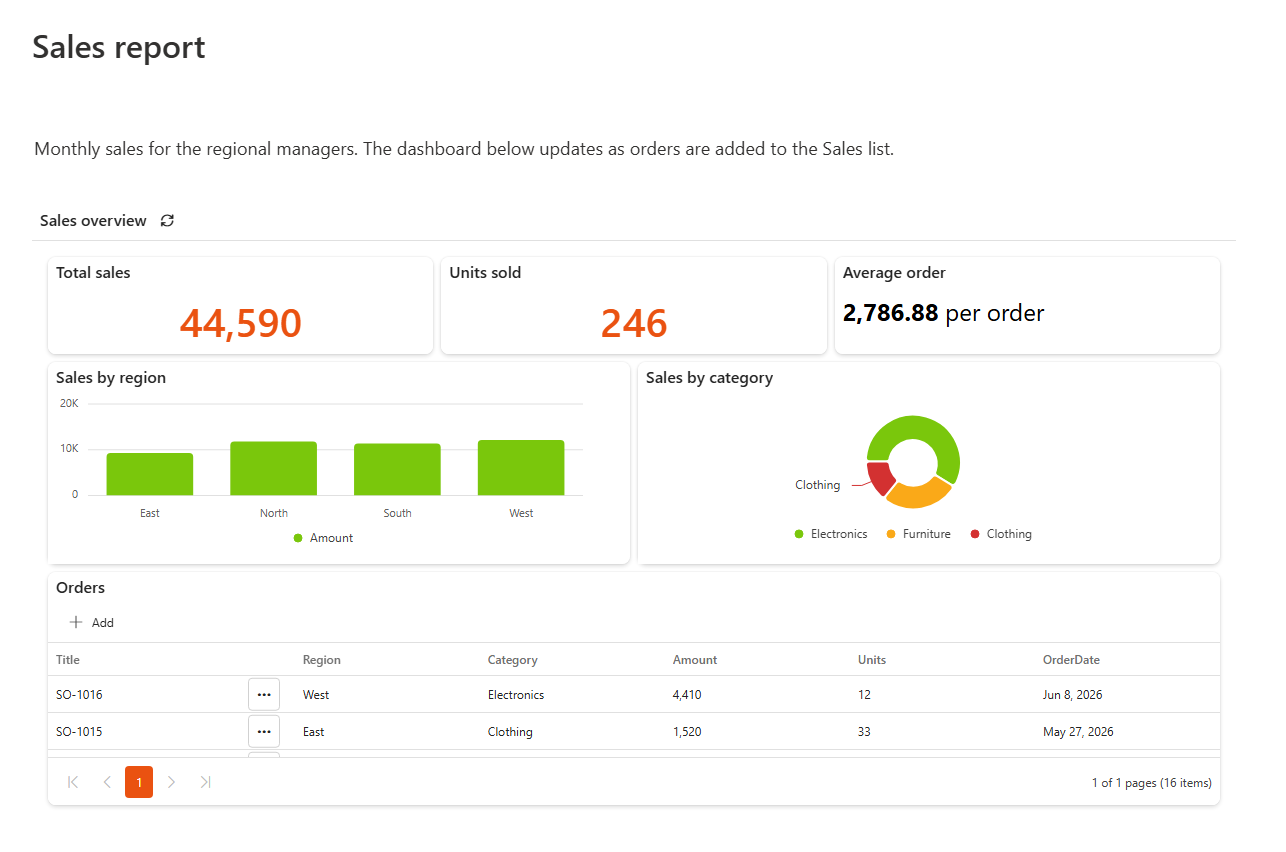Go to the next orders page
This screenshot has height=852, width=1286.
pos(172,782)
